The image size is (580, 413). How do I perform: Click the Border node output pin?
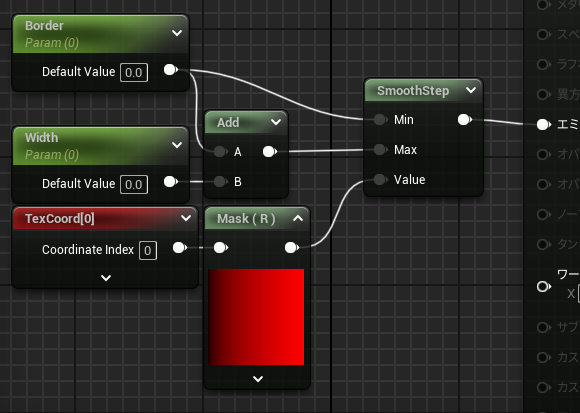click(x=171, y=70)
